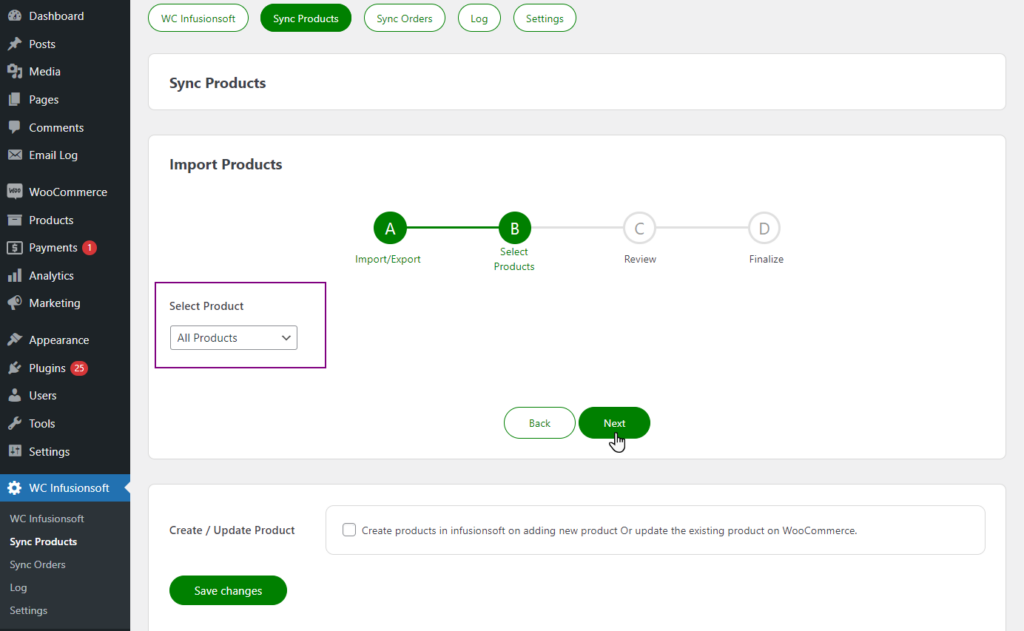This screenshot has width=1024, height=631.
Task: Click the Payments dollar icon
Action: pyautogui.click(x=14, y=248)
